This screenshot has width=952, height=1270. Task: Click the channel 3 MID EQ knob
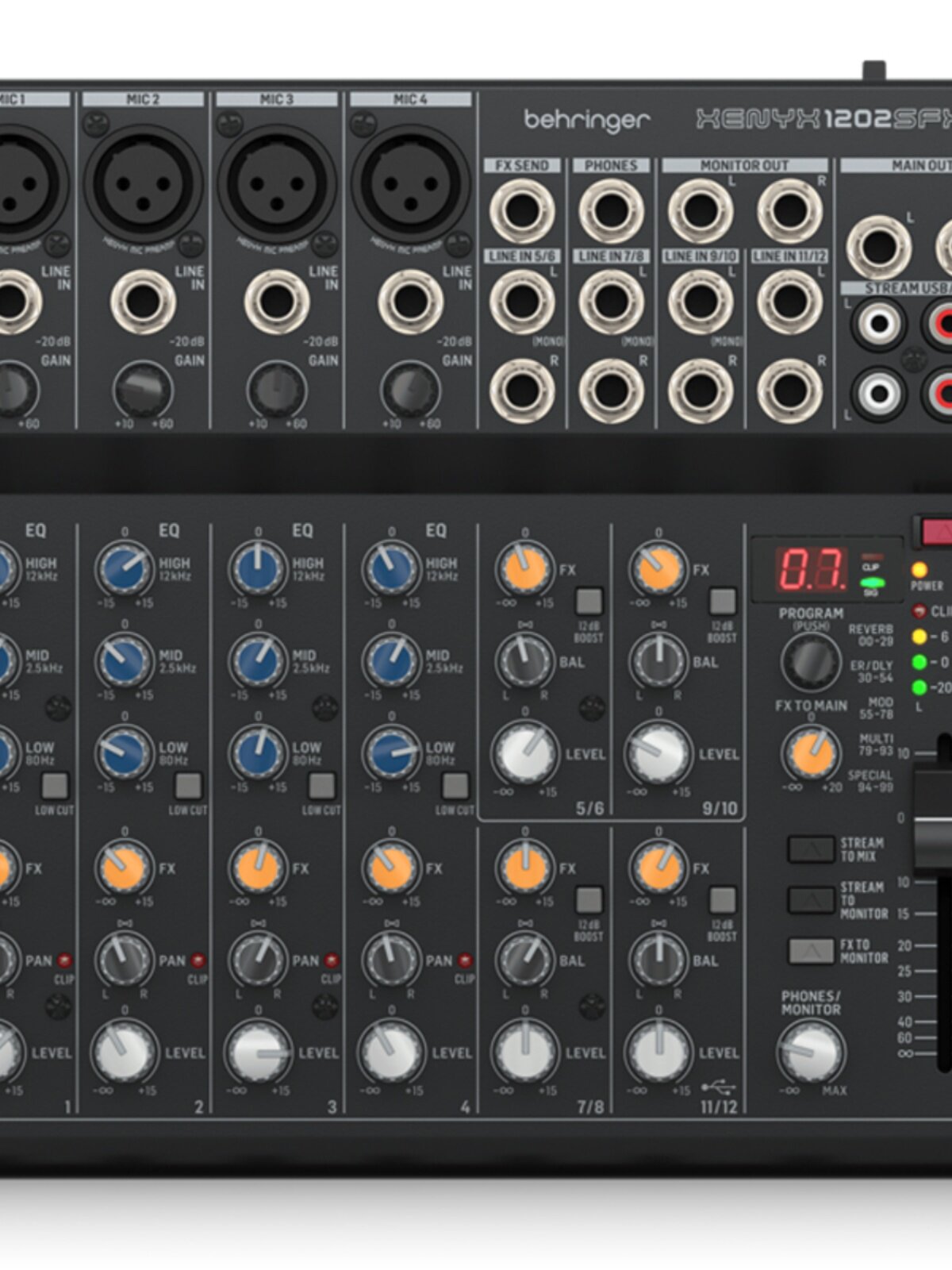point(258,660)
